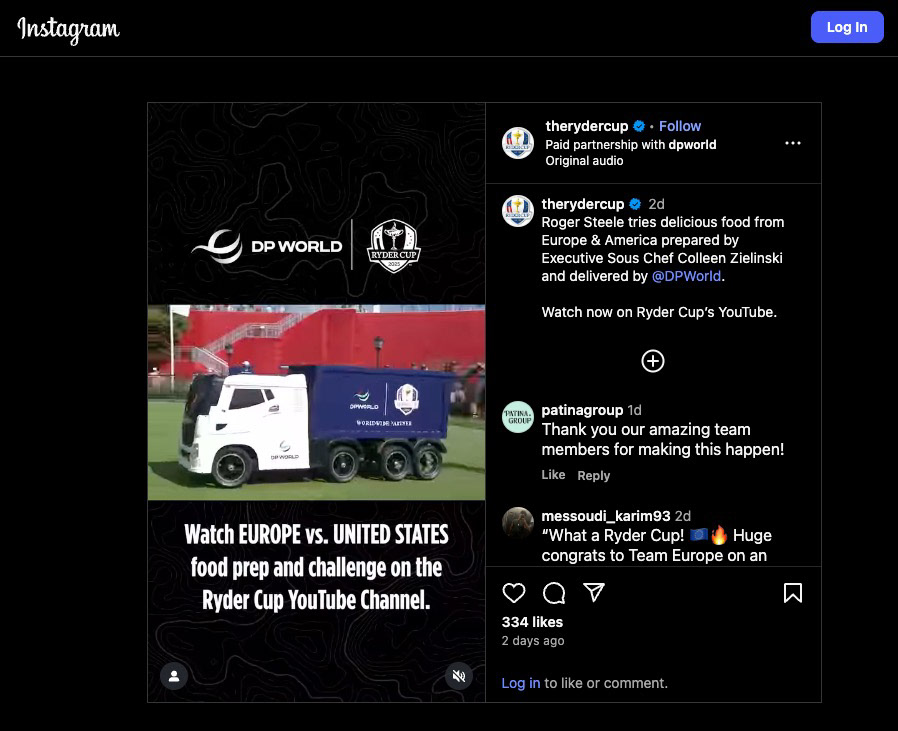This screenshot has width=898, height=731.
Task: Expand more comments with the plus circle
Action: tap(653, 361)
